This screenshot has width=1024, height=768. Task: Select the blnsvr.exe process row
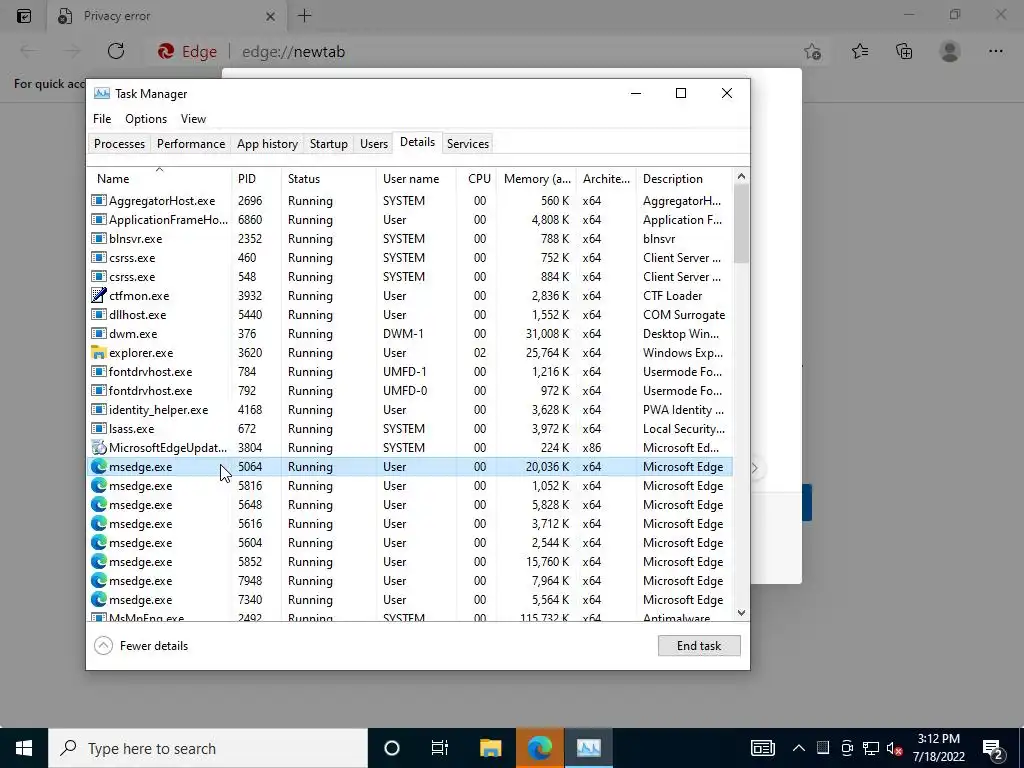[409, 239]
